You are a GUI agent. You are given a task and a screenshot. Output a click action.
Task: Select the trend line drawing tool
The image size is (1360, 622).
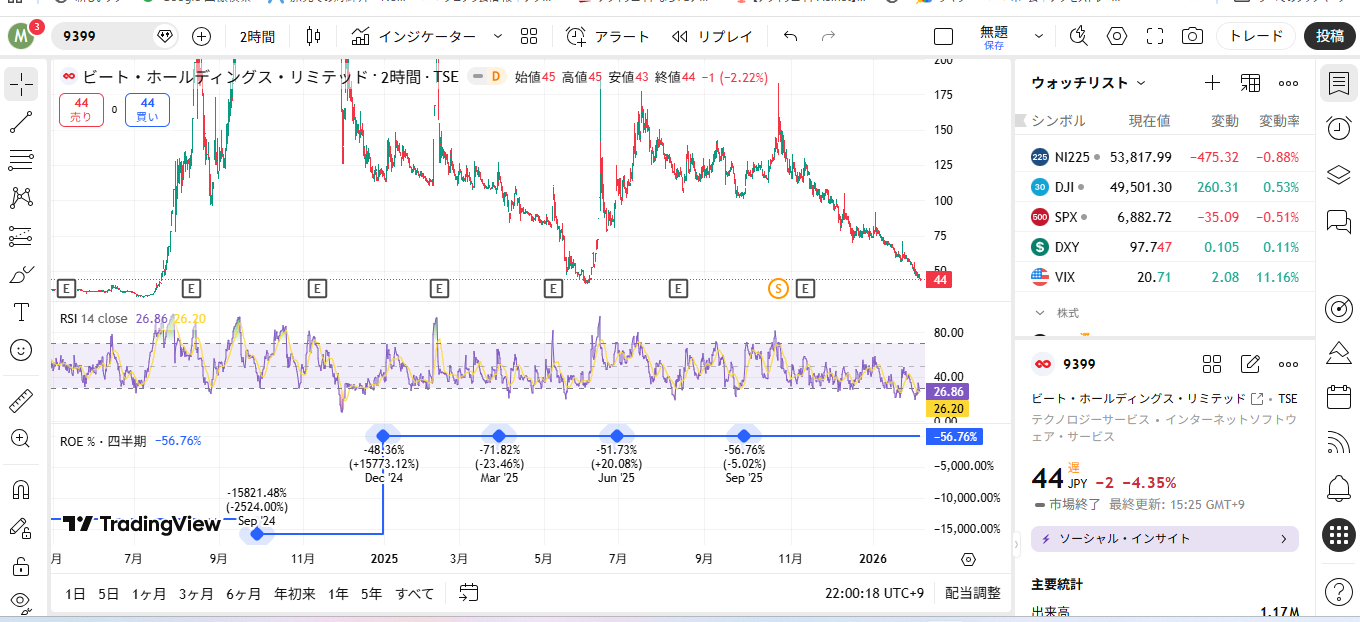click(21, 123)
